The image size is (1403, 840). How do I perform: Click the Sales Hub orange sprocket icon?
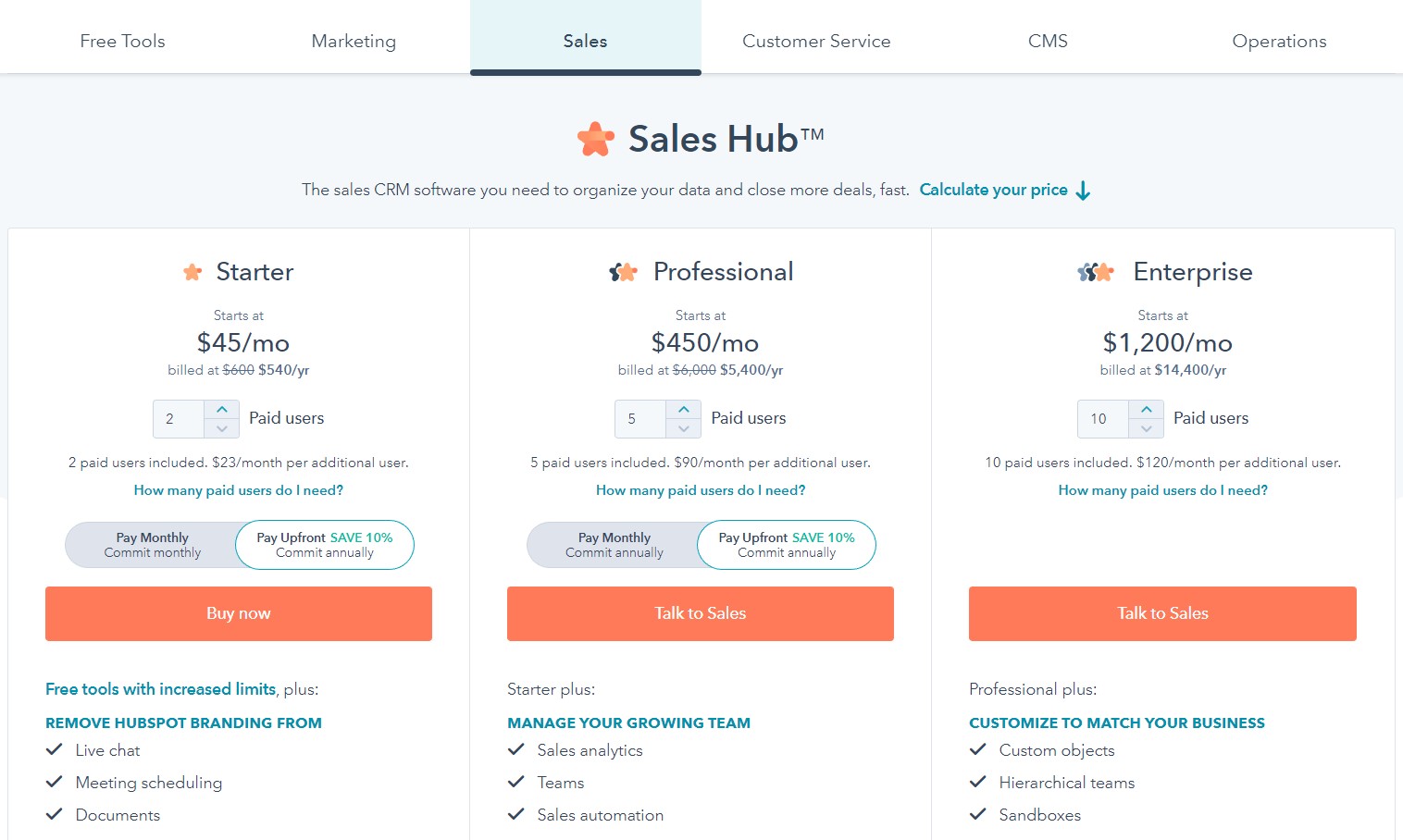(x=596, y=139)
